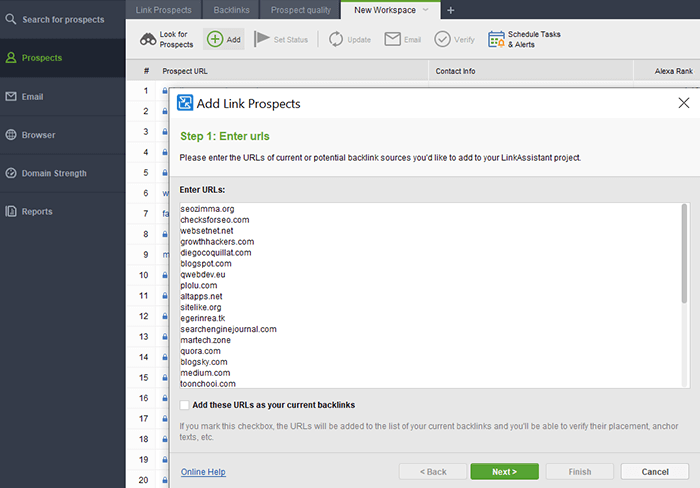The width and height of the screenshot is (700, 488).
Task: Click medium.com in the URL list
Action: click(x=205, y=373)
